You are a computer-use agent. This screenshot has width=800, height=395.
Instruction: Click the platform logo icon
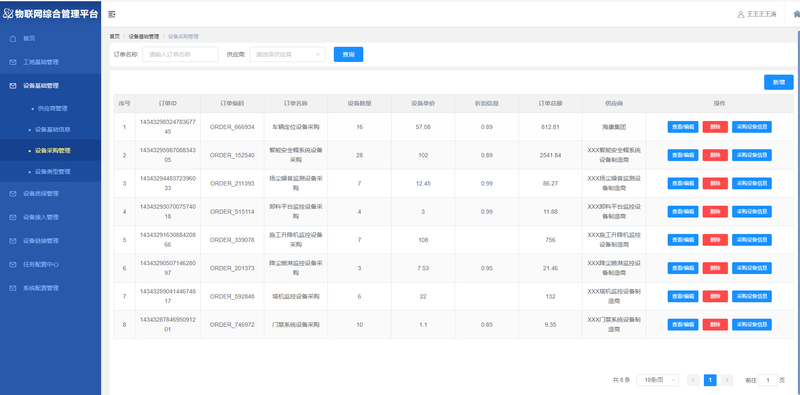pos(8,14)
